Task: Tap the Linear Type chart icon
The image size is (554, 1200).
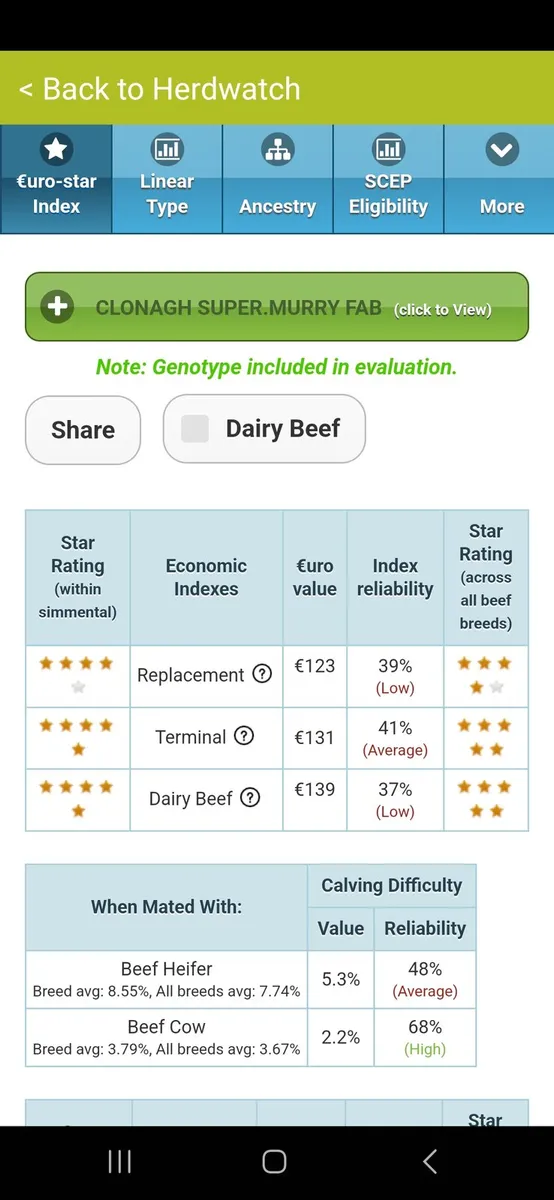Action: tap(167, 150)
